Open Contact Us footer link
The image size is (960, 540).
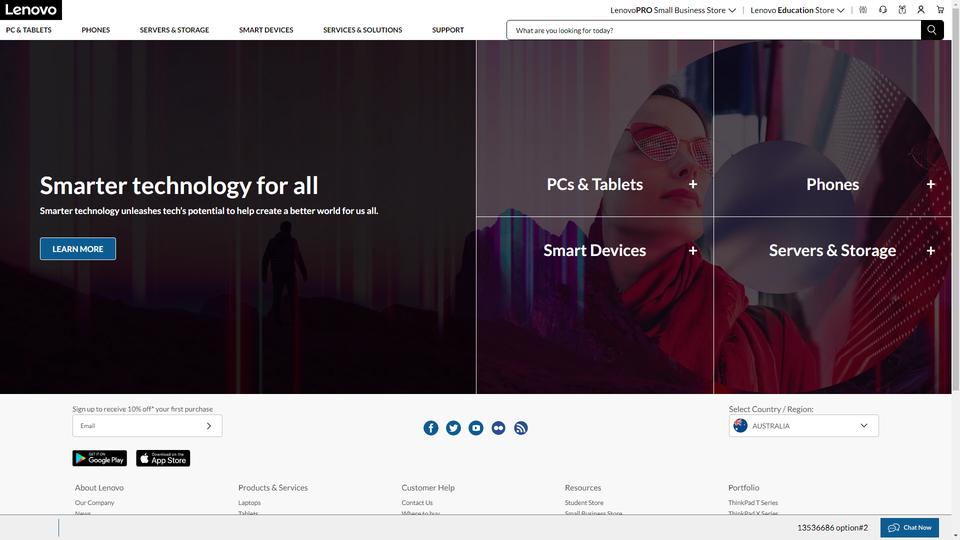417,503
